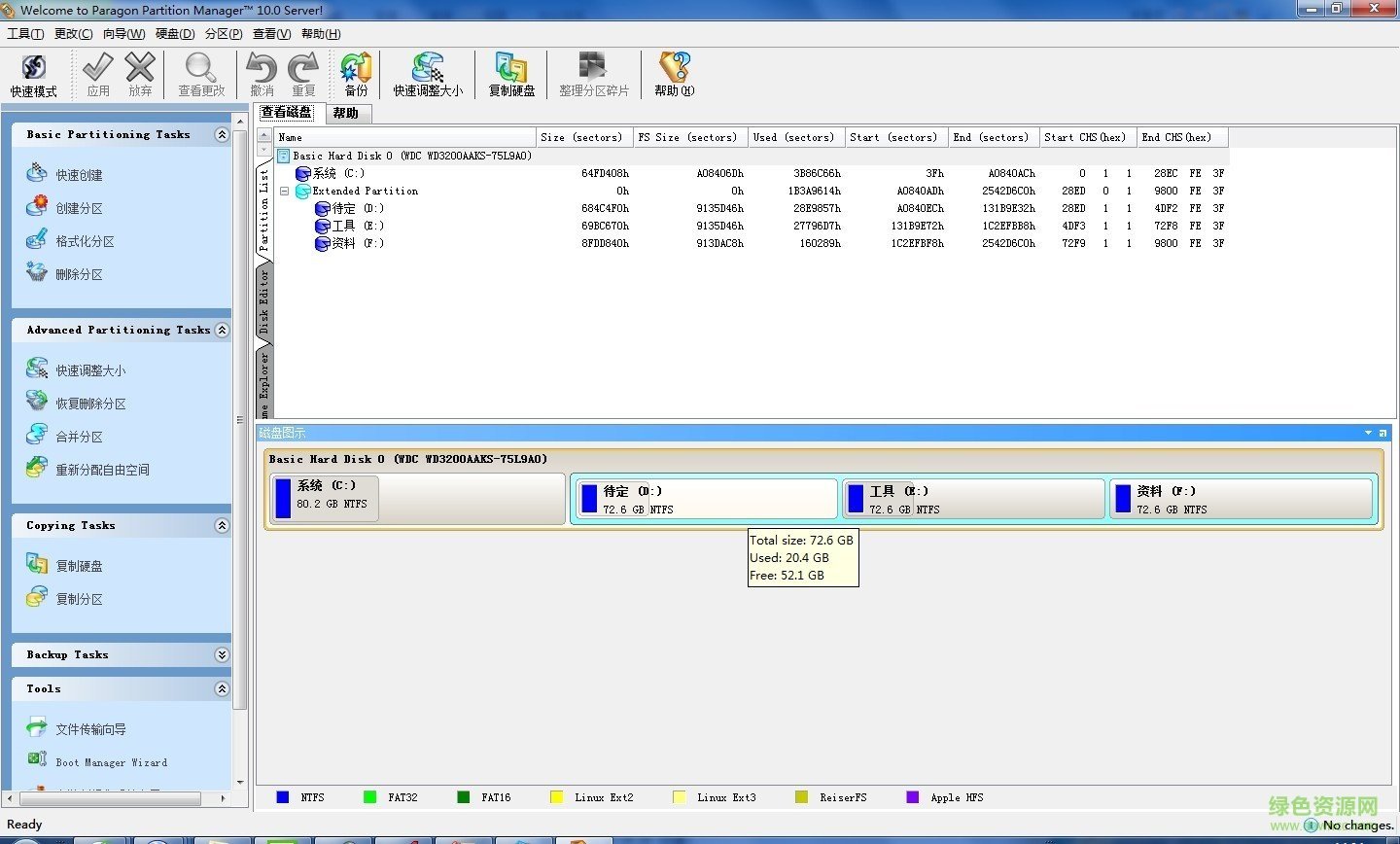
Task: Sort by the Size (sectors) column header
Action: click(x=581, y=137)
